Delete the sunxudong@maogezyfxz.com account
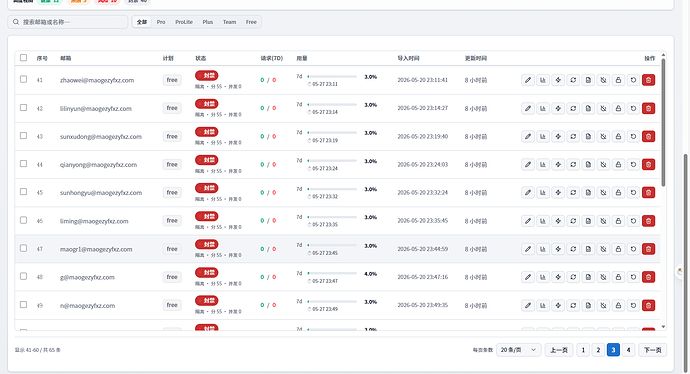The width and height of the screenshot is (690, 374). (x=648, y=136)
